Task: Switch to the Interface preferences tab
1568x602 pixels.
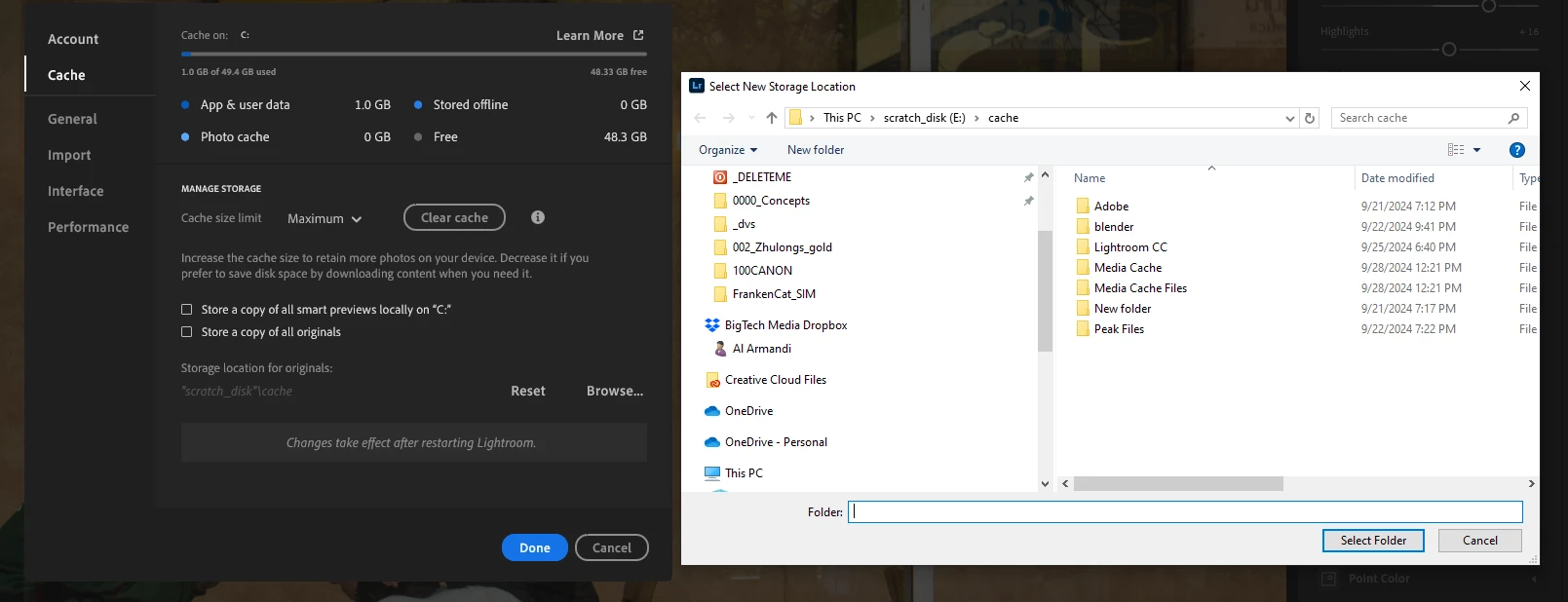Action: [x=75, y=191]
